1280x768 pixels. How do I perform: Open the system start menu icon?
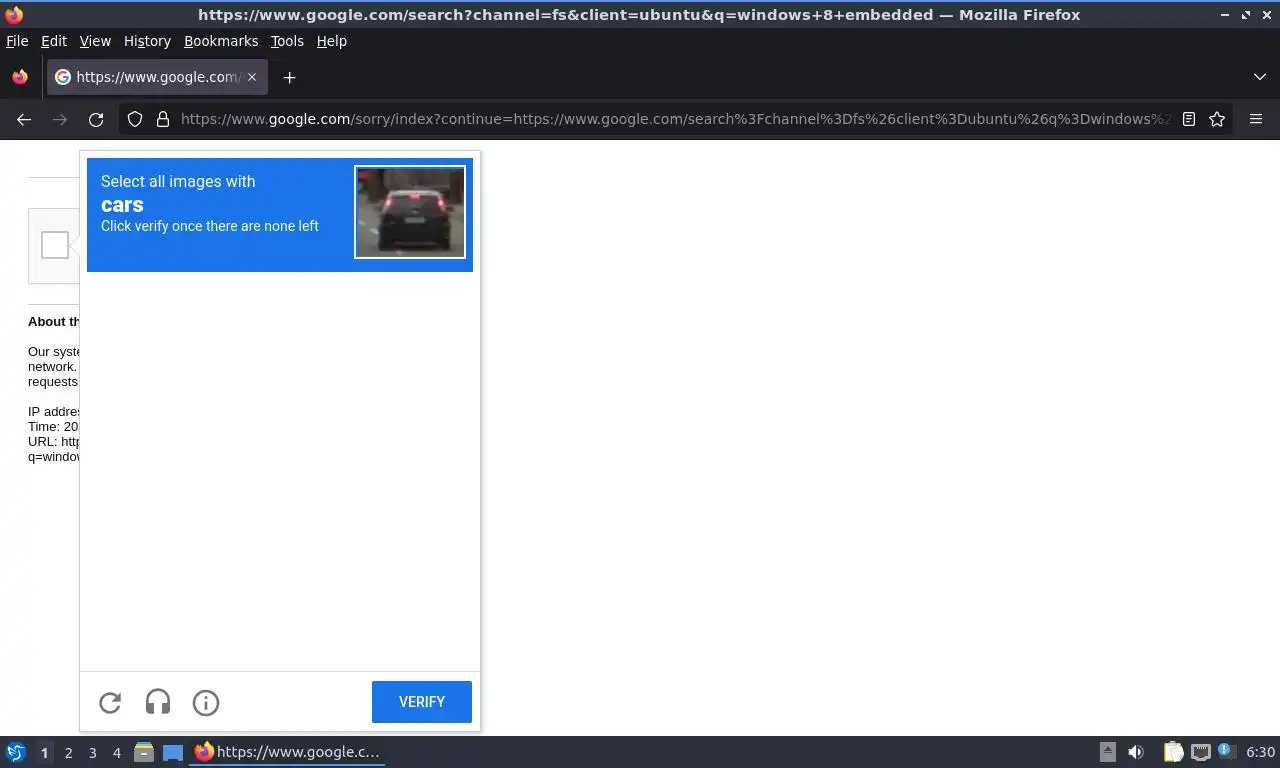pyautogui.click(x=15, y=752)
